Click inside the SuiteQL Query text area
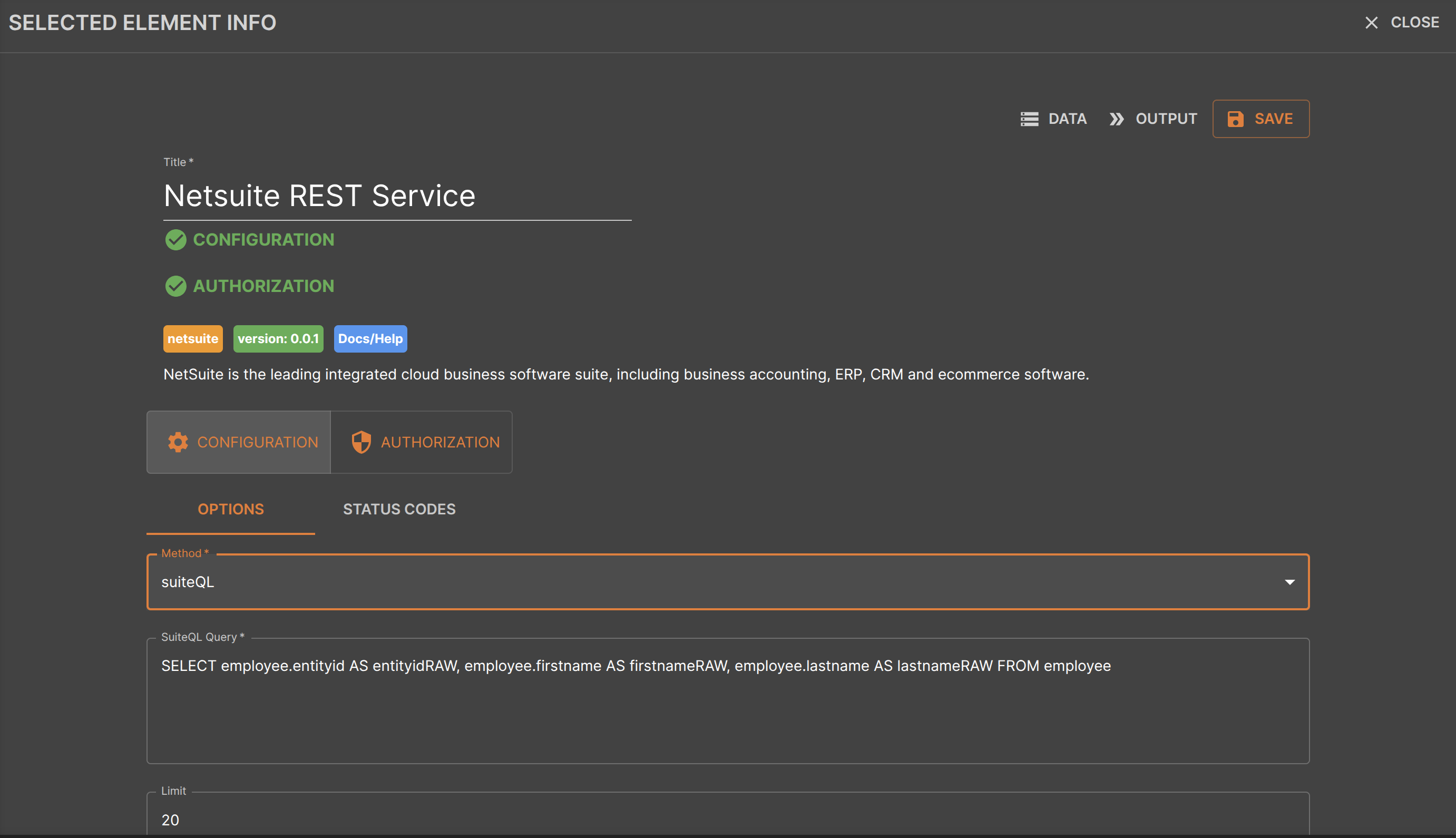 point(728,701)
